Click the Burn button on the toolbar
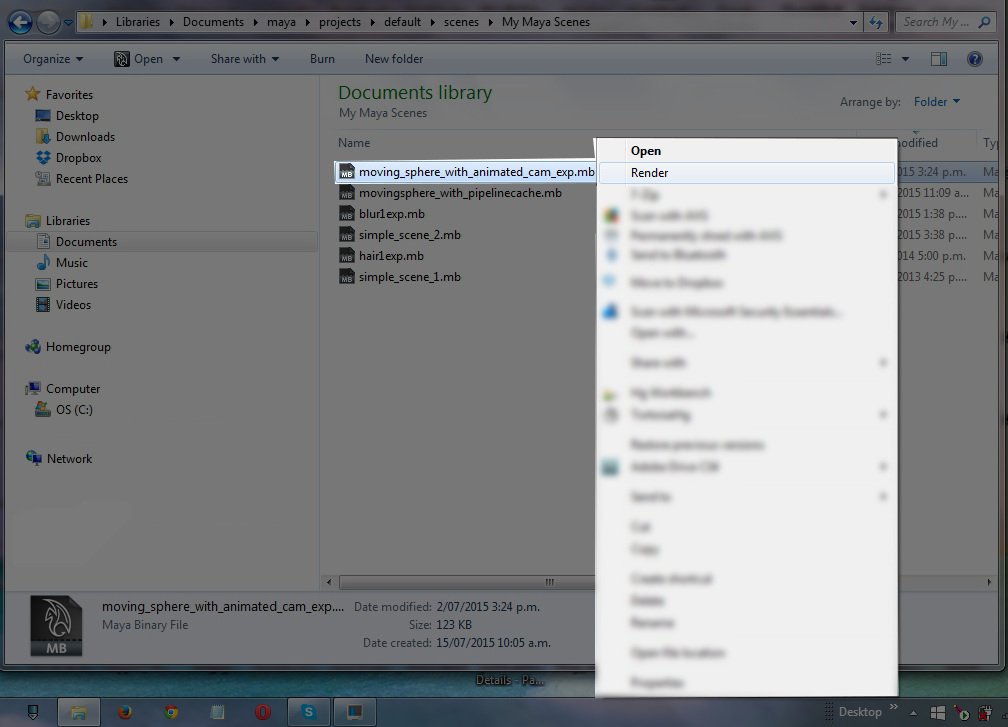 tap(321, 59)
